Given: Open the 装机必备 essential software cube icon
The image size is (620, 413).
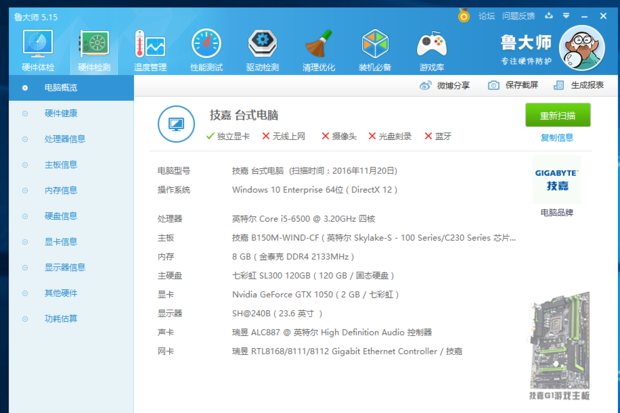Looking at the screenshot, I should click(375, 51).
